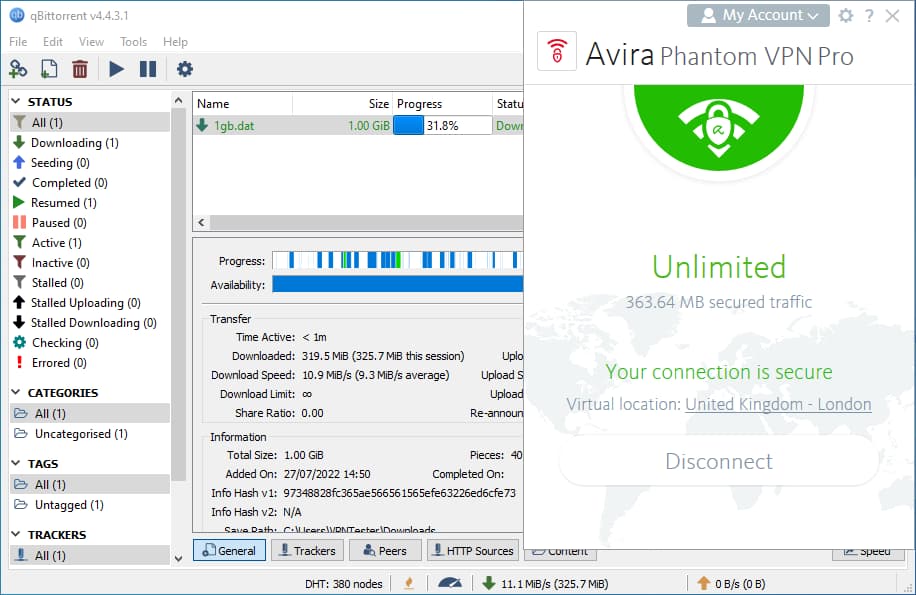The image size is (916, 595).
Task: Open Avira VPN settings gear icon
Action: click(845, 15)
